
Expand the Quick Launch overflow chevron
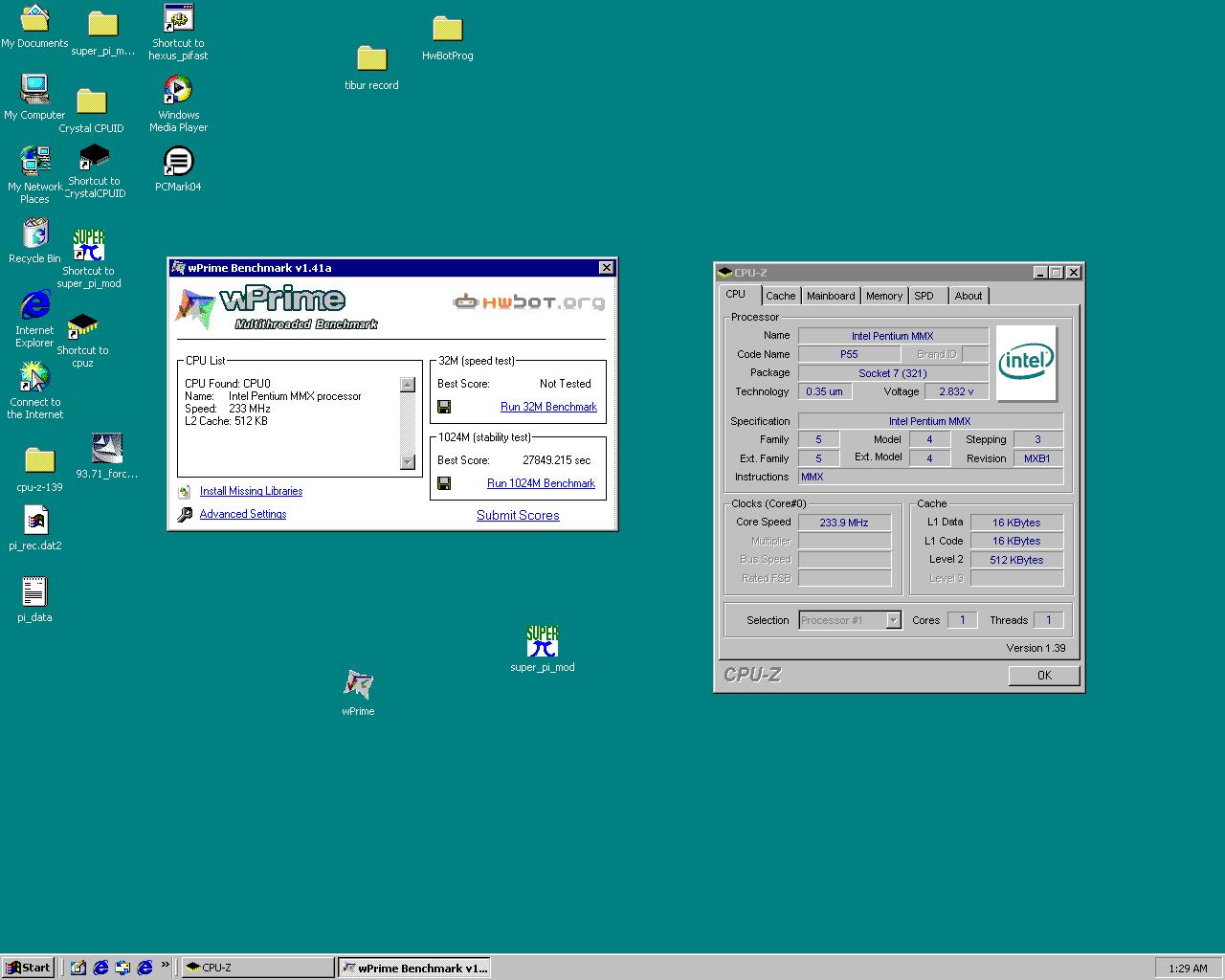pyautogui.click(x=165, y=965)
